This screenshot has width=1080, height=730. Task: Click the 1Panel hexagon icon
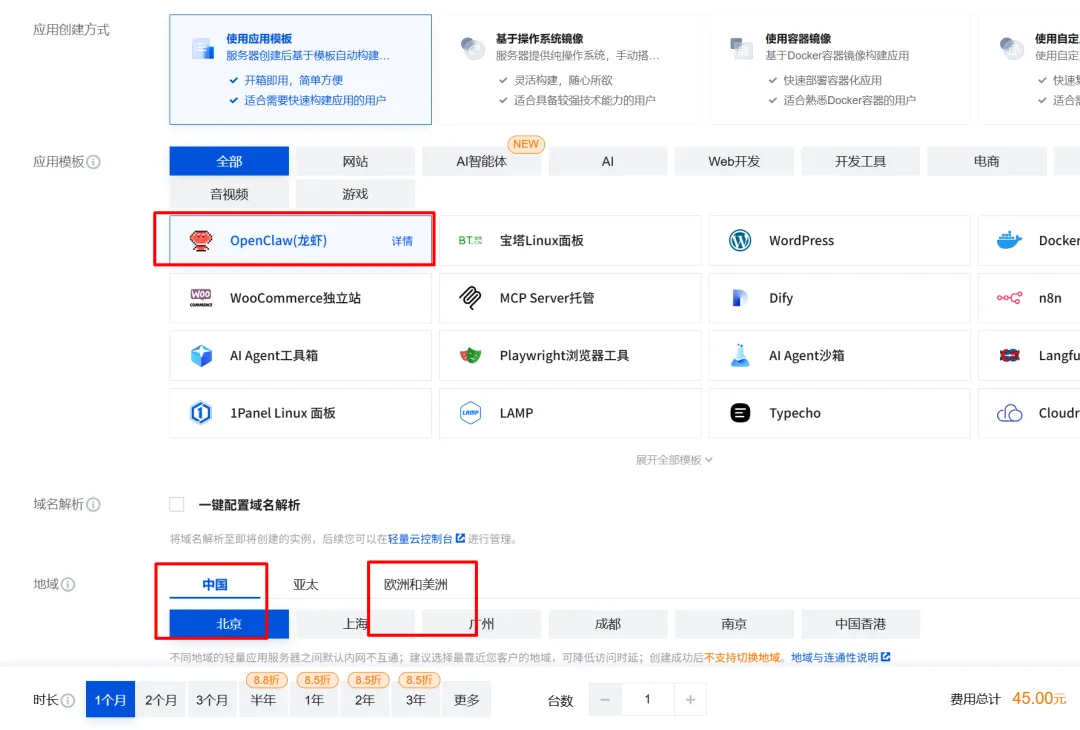[x=201, y=413]
